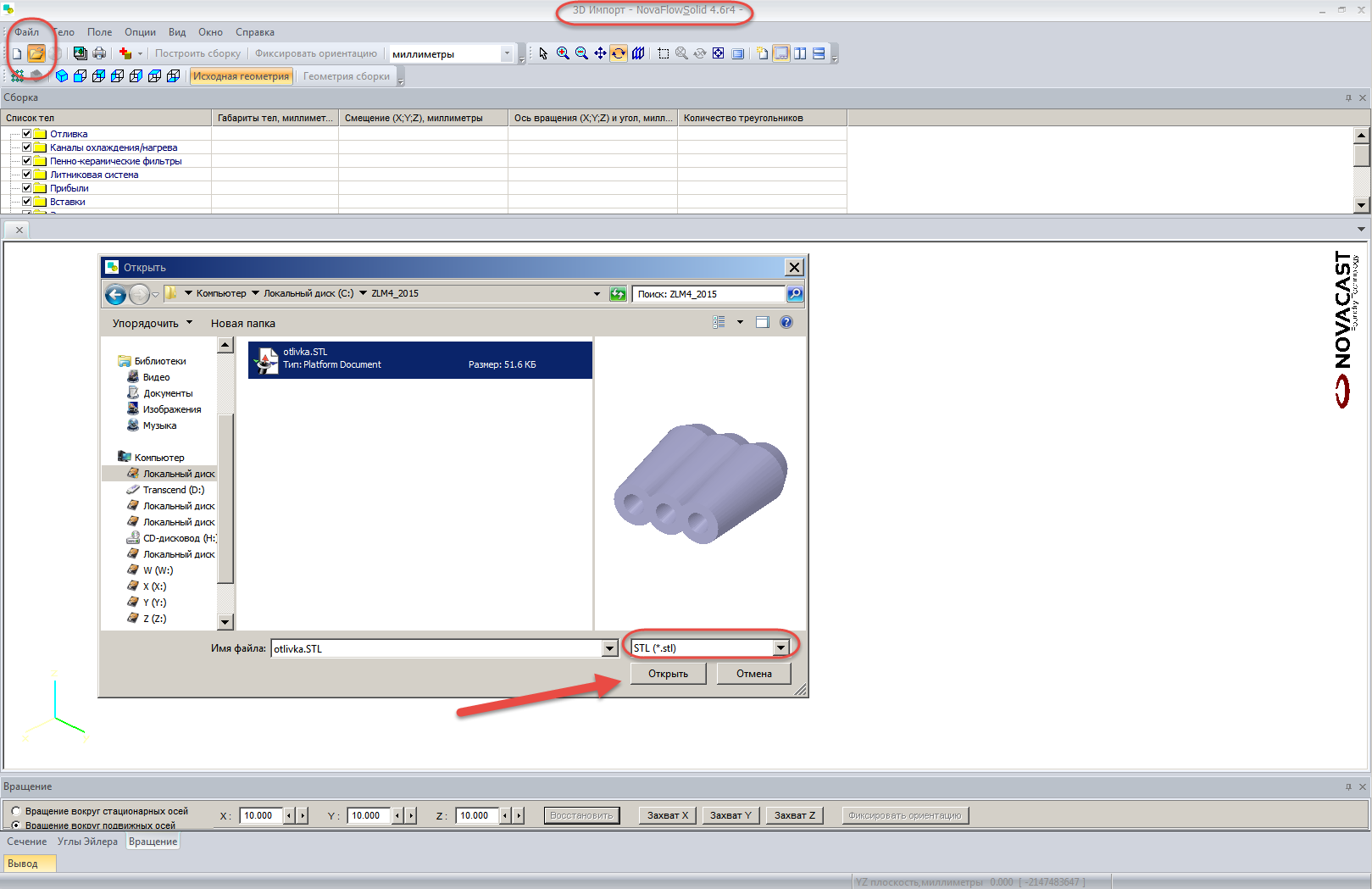
Task: Go back in the Open dialog
Action: [x=115, y=294]
